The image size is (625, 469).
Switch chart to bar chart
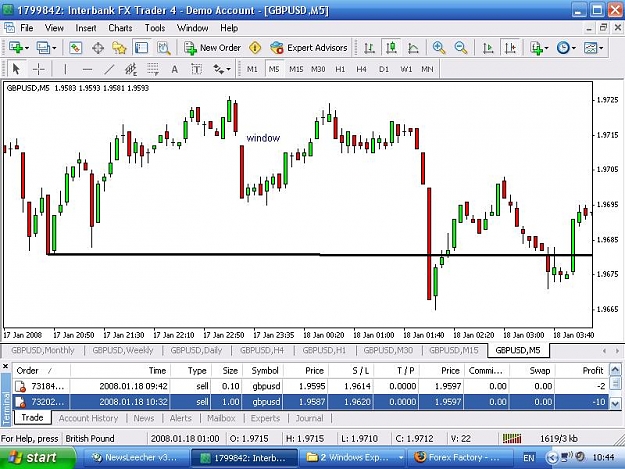coord(369,48)
